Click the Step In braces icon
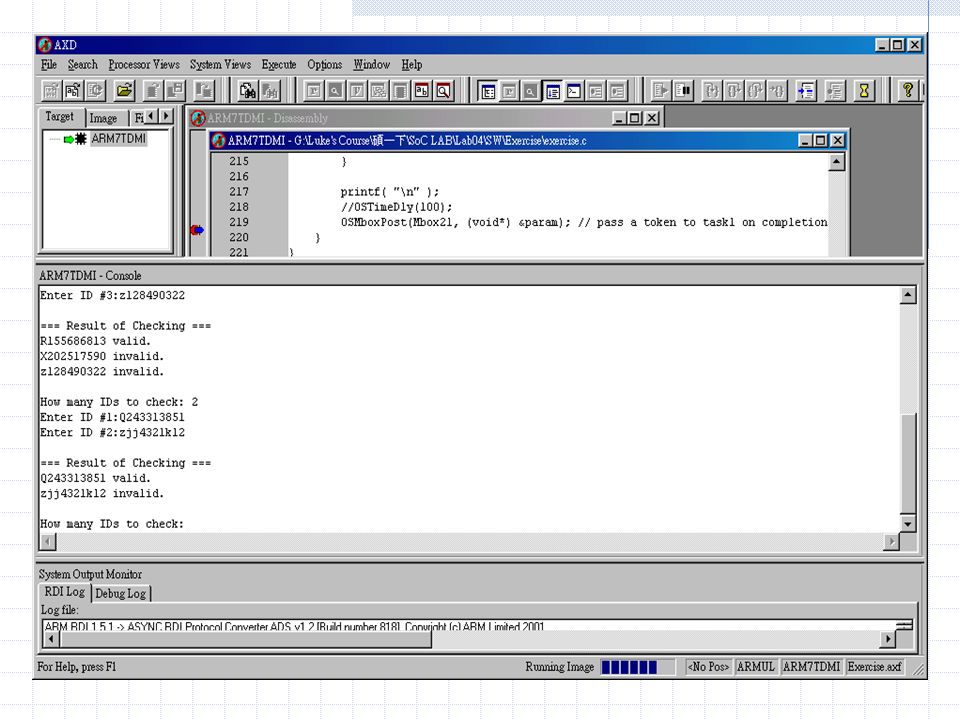The width and height of the screenshot is (960, 720). (x=711, y=91)
